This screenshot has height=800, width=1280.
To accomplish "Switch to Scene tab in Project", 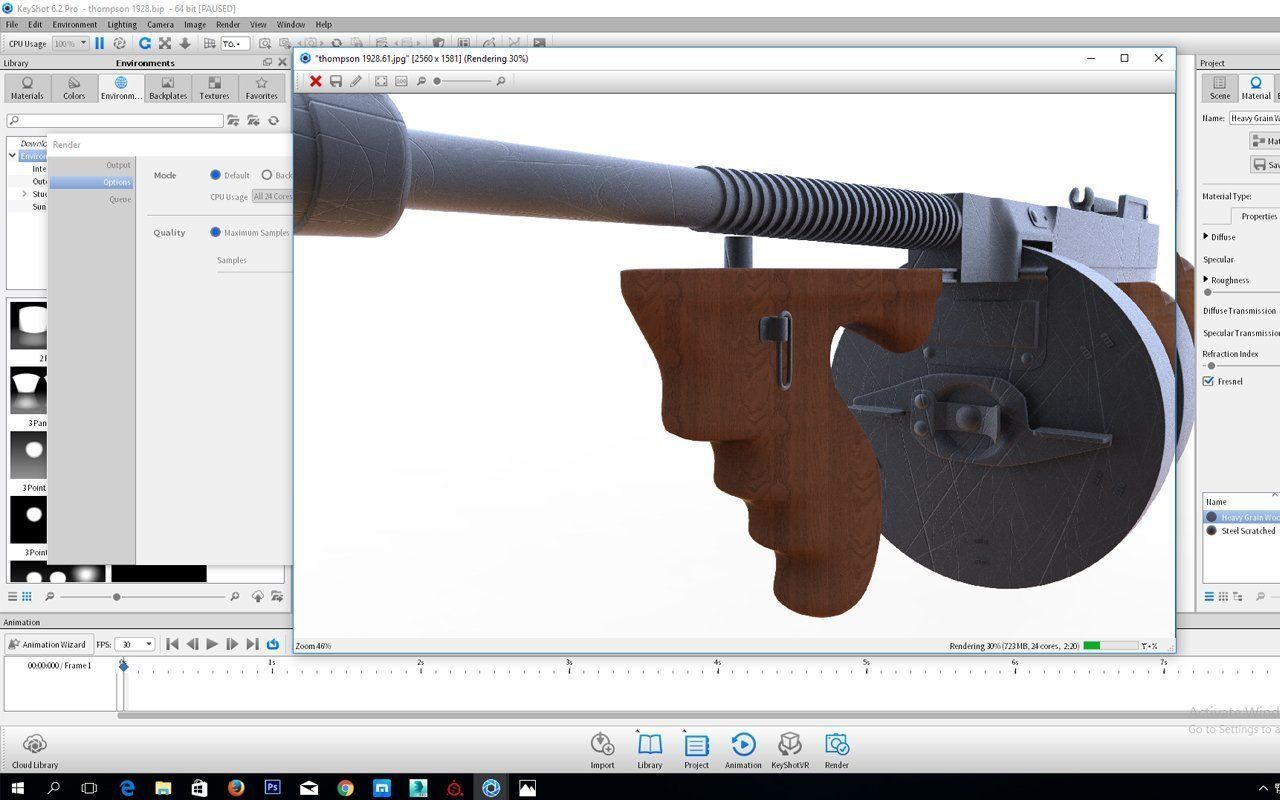I will click(x=1220, y=88).
